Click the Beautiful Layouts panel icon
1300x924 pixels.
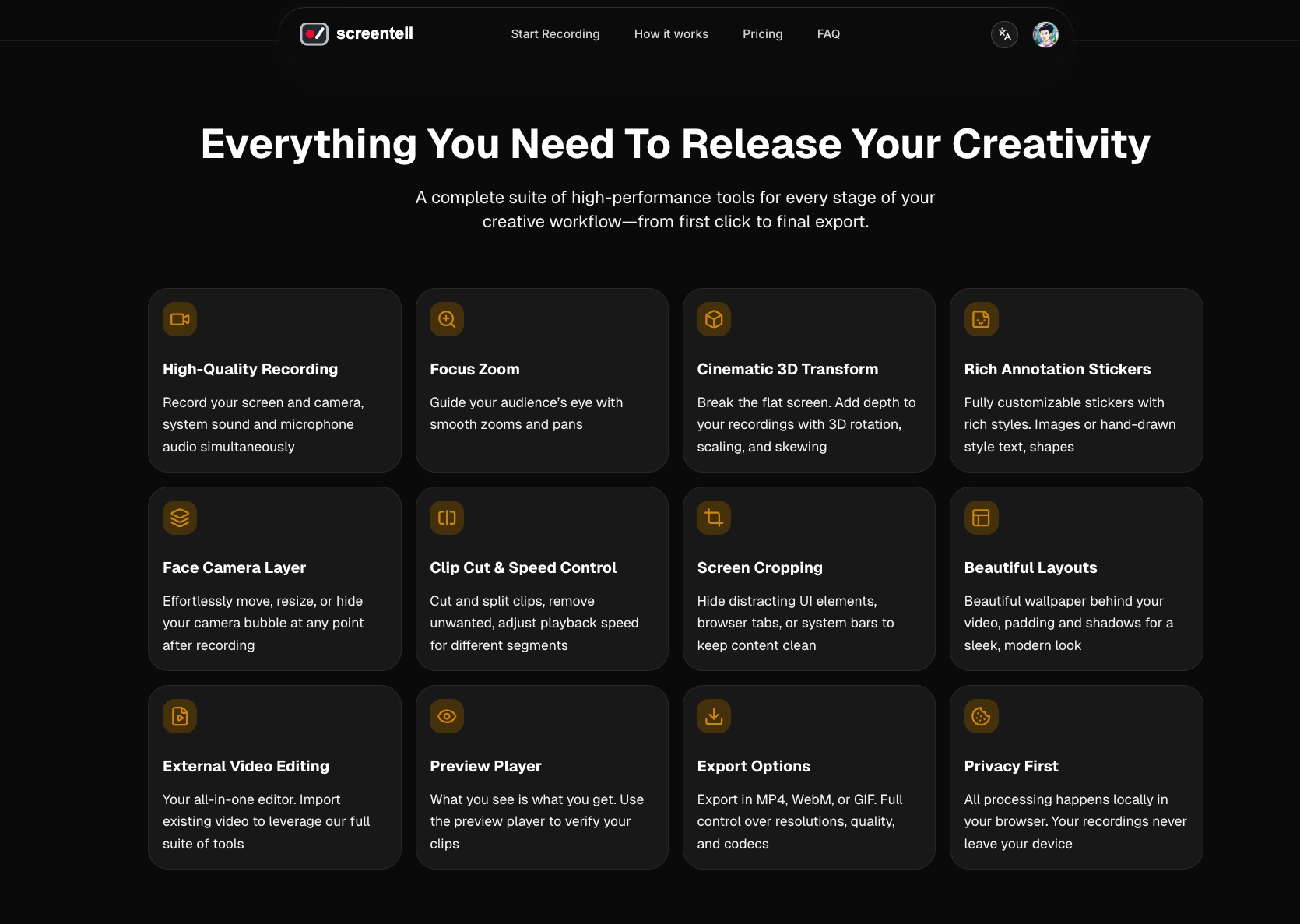(x=980, y=518)
